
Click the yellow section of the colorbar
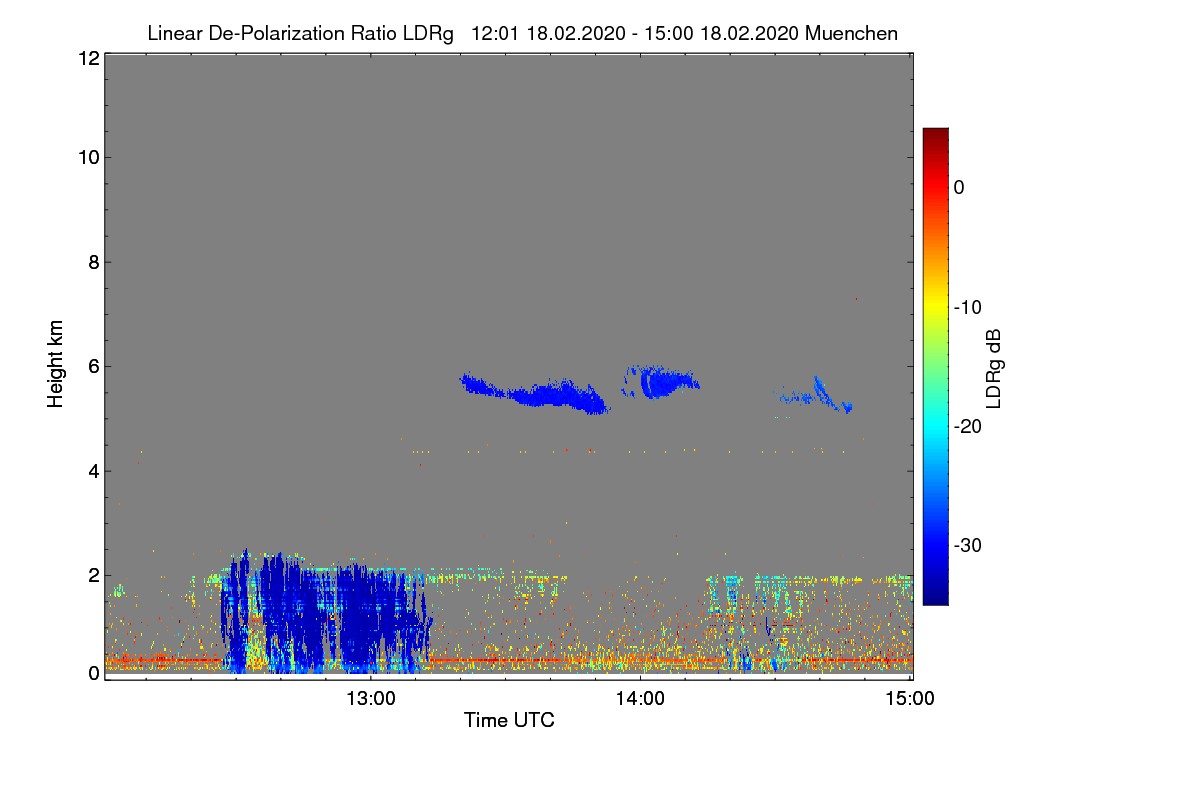point(935,307)
